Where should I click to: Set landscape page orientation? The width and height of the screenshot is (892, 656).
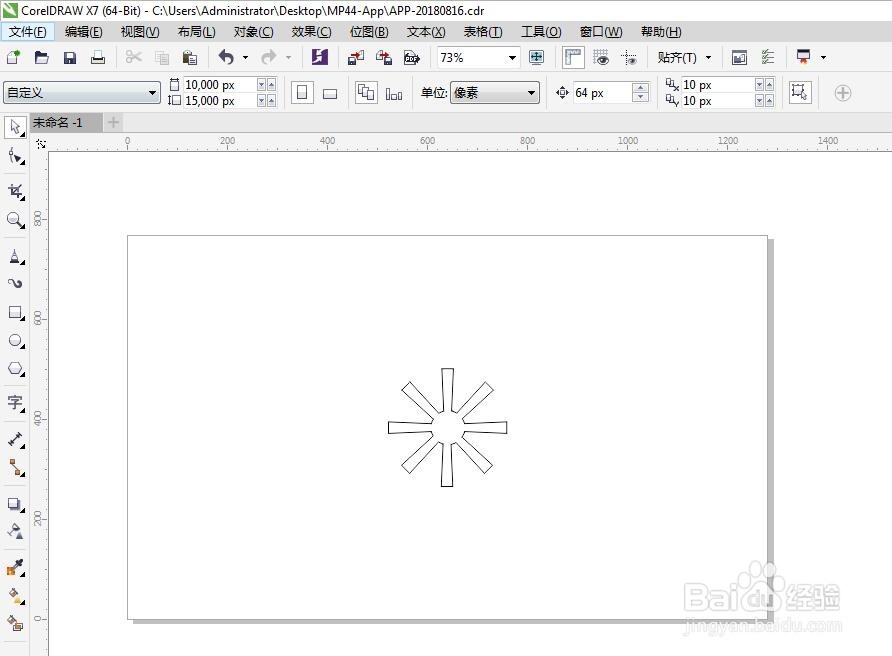tap(330, 93)
